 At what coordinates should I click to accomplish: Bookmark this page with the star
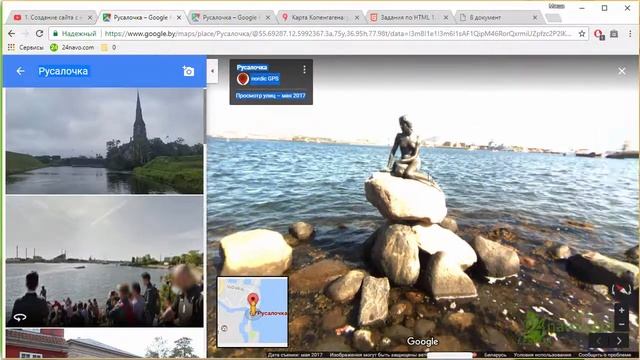click(x=582, y=33)
